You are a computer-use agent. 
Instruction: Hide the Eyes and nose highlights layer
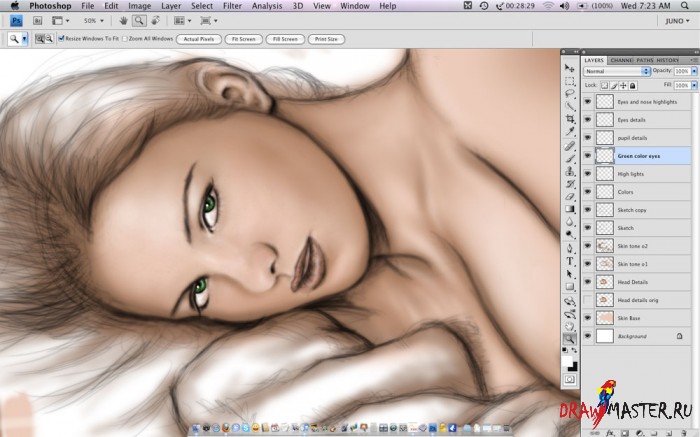(588, 102)
